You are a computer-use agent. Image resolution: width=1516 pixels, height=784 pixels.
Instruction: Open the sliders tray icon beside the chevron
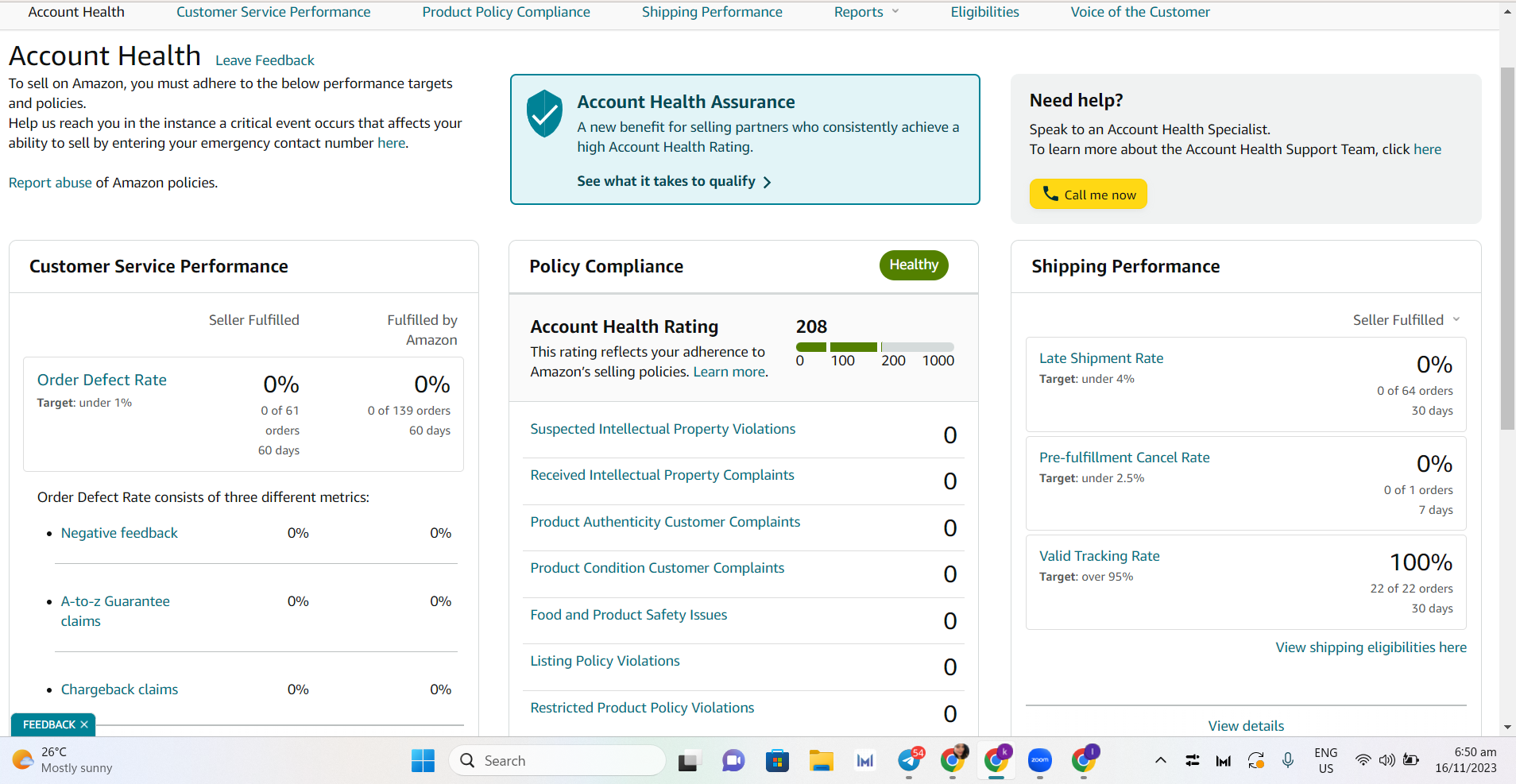[1193, 760]
